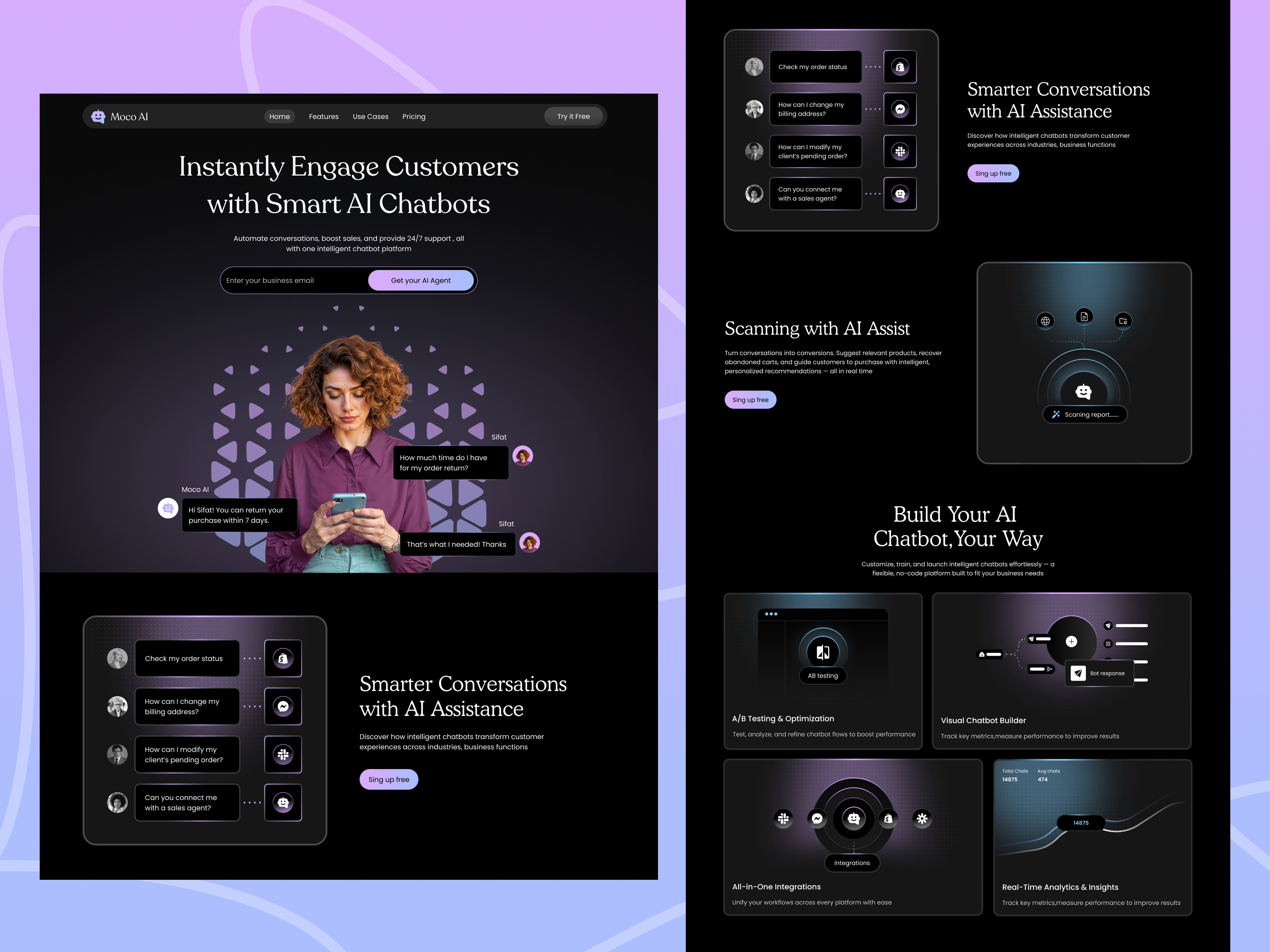Screen dimensions: 1270x952
Task: Click the Shopify icon beside 'Check my order status'
Action: pos(283,658)
